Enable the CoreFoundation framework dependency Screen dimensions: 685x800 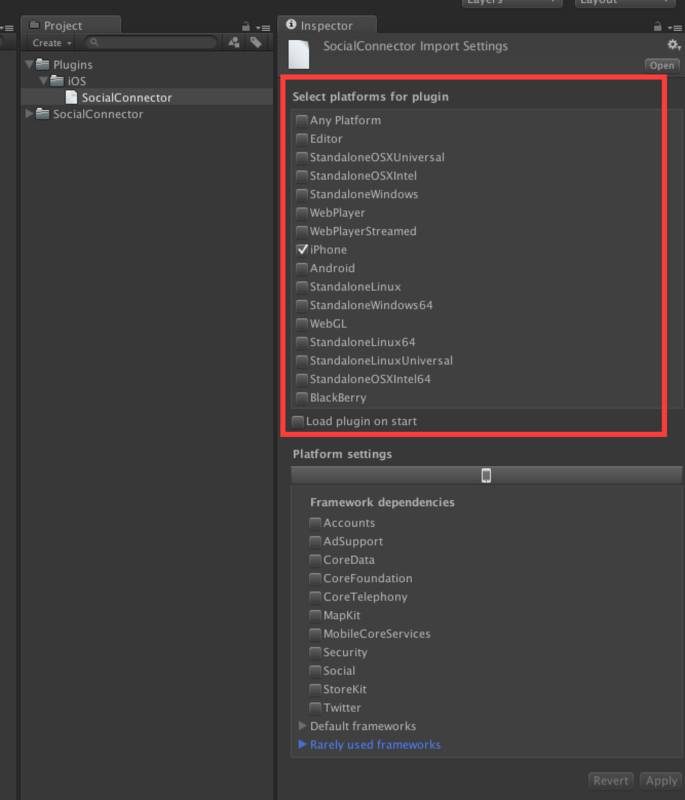315,579
